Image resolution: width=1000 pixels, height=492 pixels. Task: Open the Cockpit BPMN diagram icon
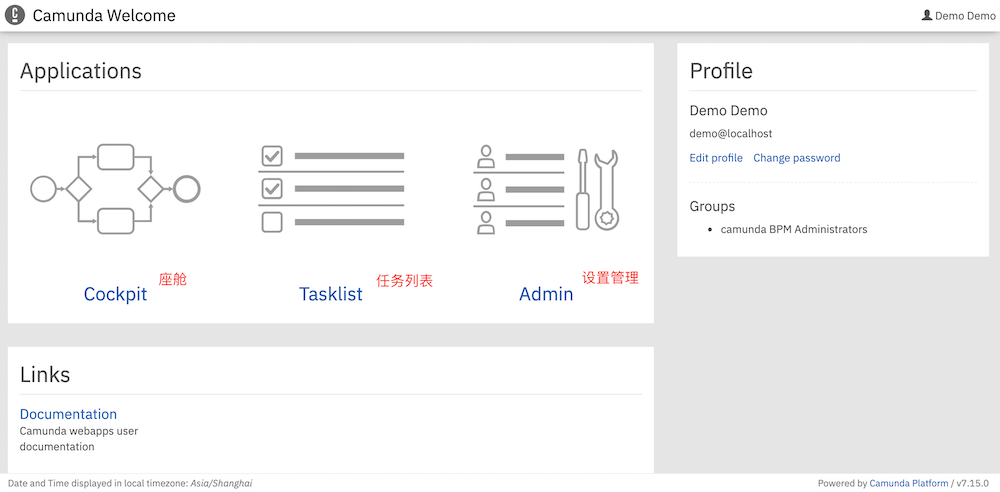click(115, 189)
